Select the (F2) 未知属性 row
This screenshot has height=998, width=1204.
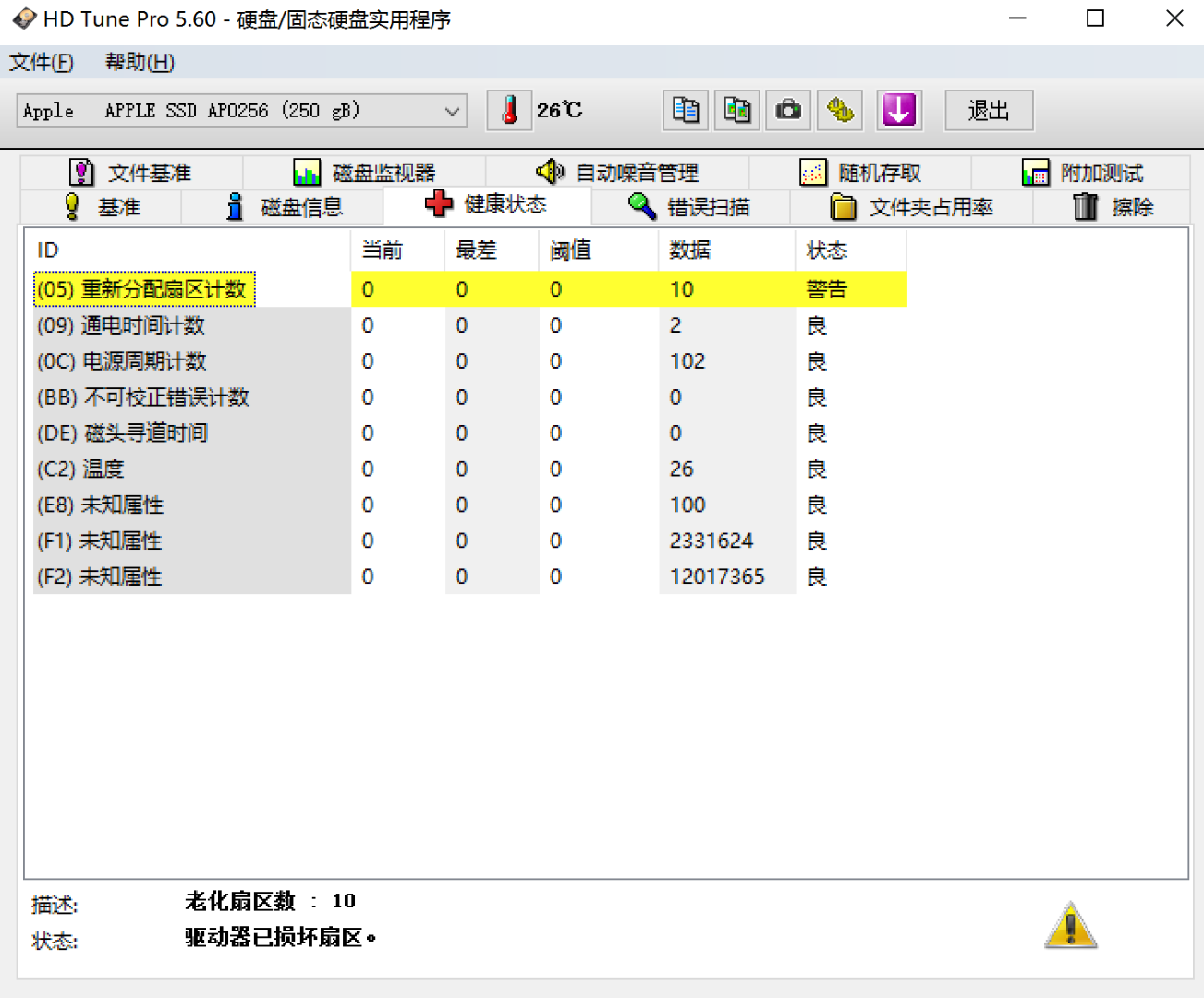(x=469, y=578)
